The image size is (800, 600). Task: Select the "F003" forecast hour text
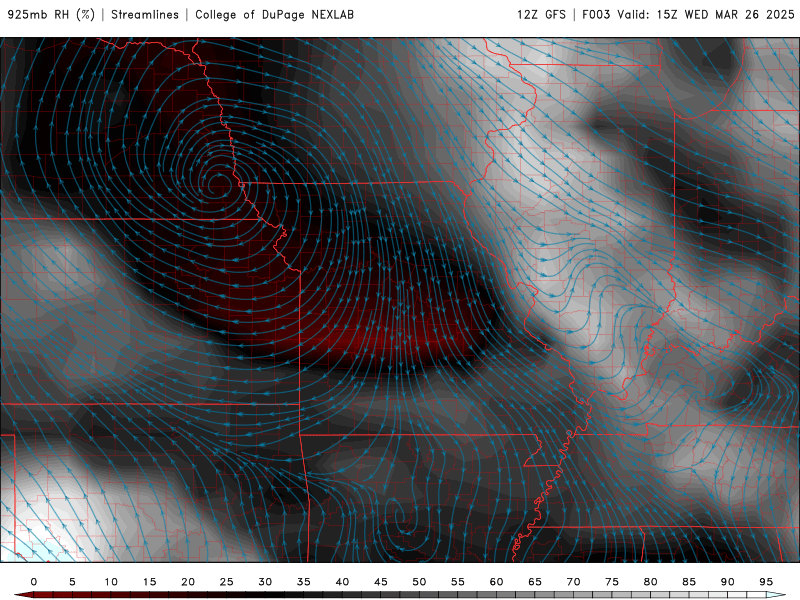tap(596, 15)
